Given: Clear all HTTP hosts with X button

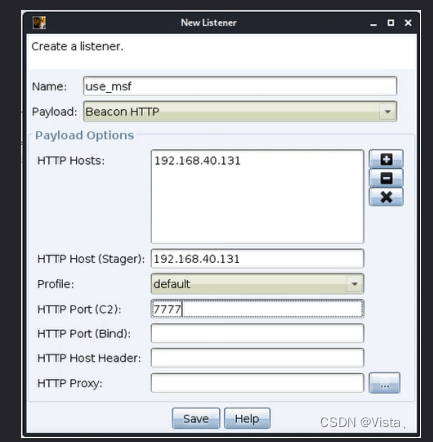Looking at the screenshot, I should click(x=386, y=197).
